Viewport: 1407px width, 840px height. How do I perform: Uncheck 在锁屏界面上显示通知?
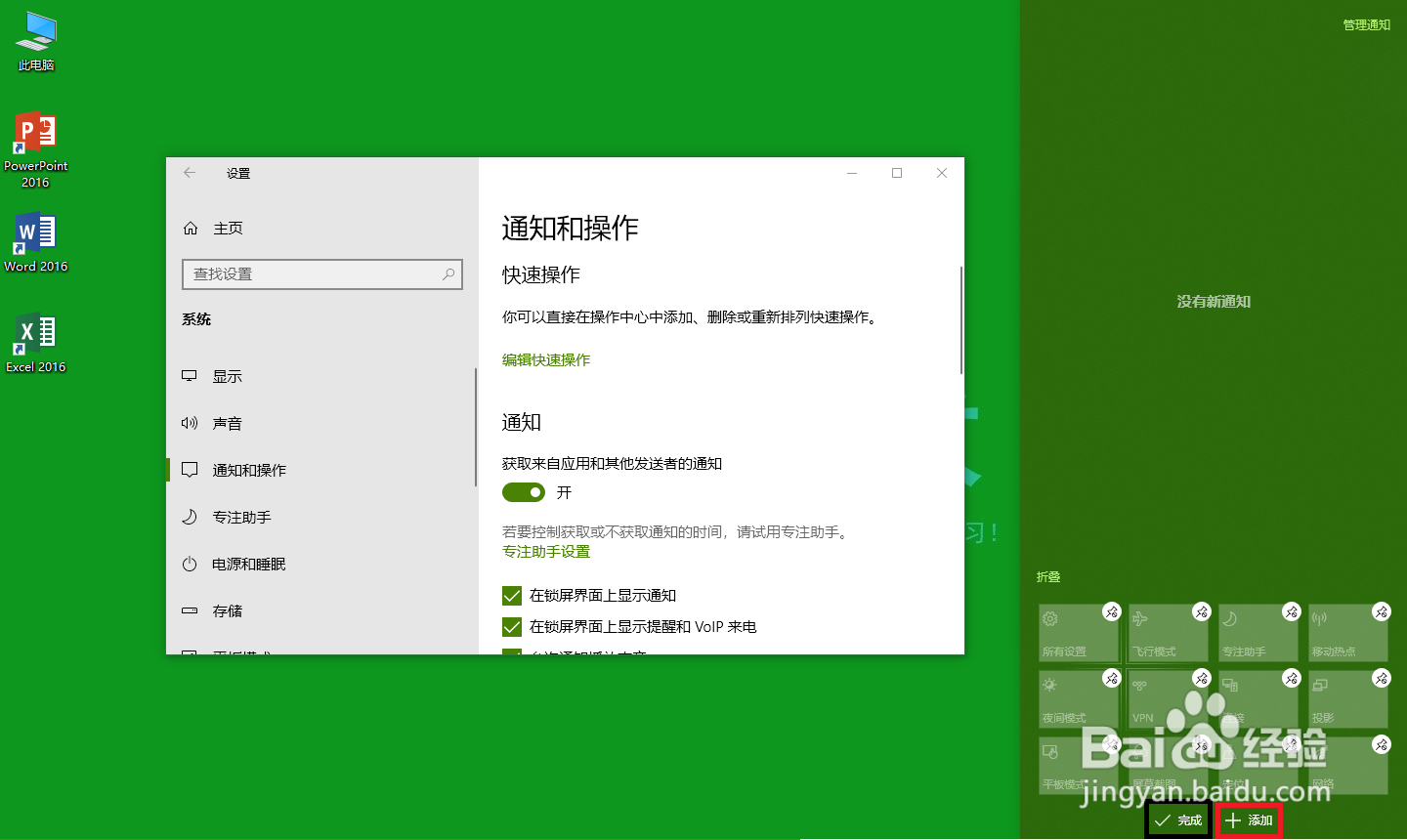tap(512, 596)
